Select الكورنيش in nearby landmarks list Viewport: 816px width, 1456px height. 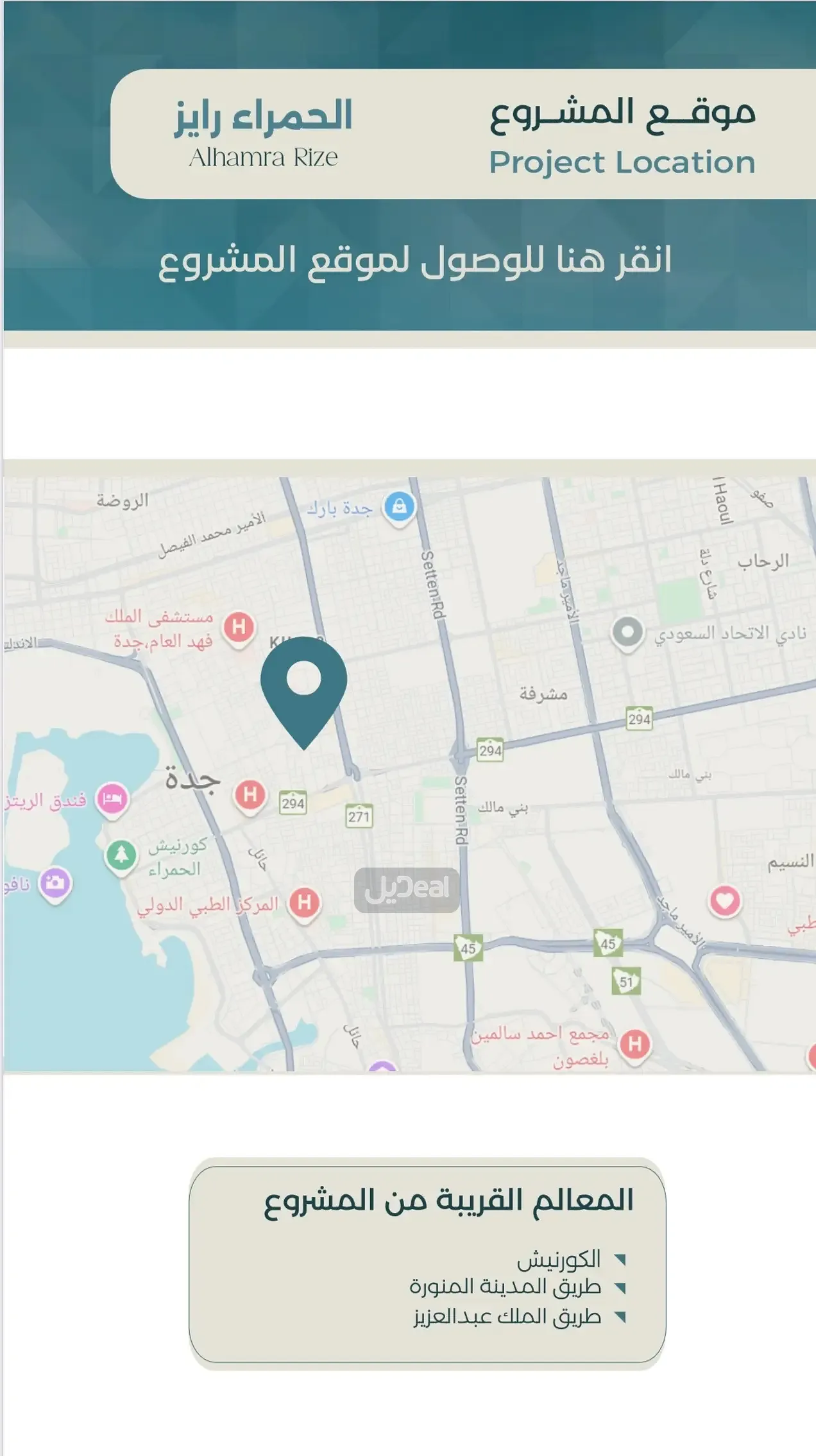(x=558, y=1260)
